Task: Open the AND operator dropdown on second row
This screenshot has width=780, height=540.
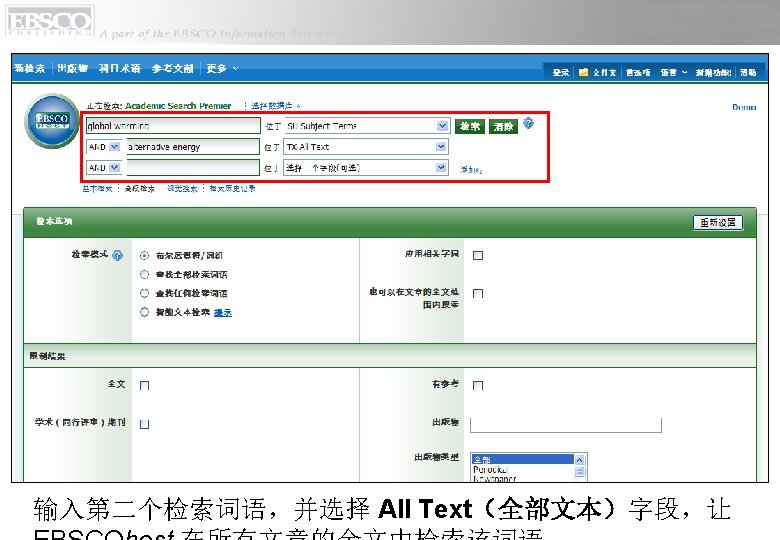Action: coord(104,147)
